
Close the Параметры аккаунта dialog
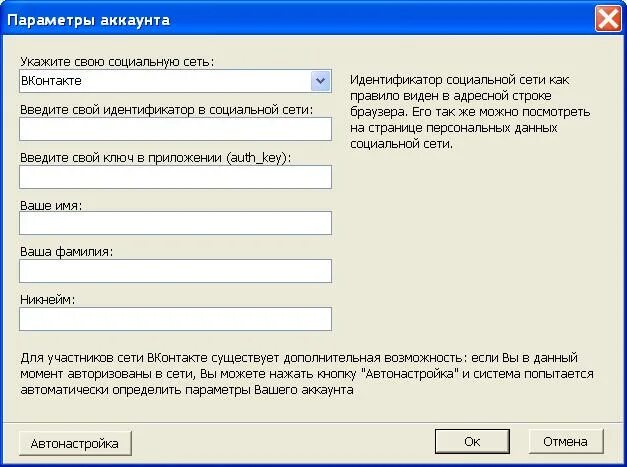click(x=608, y=19)
